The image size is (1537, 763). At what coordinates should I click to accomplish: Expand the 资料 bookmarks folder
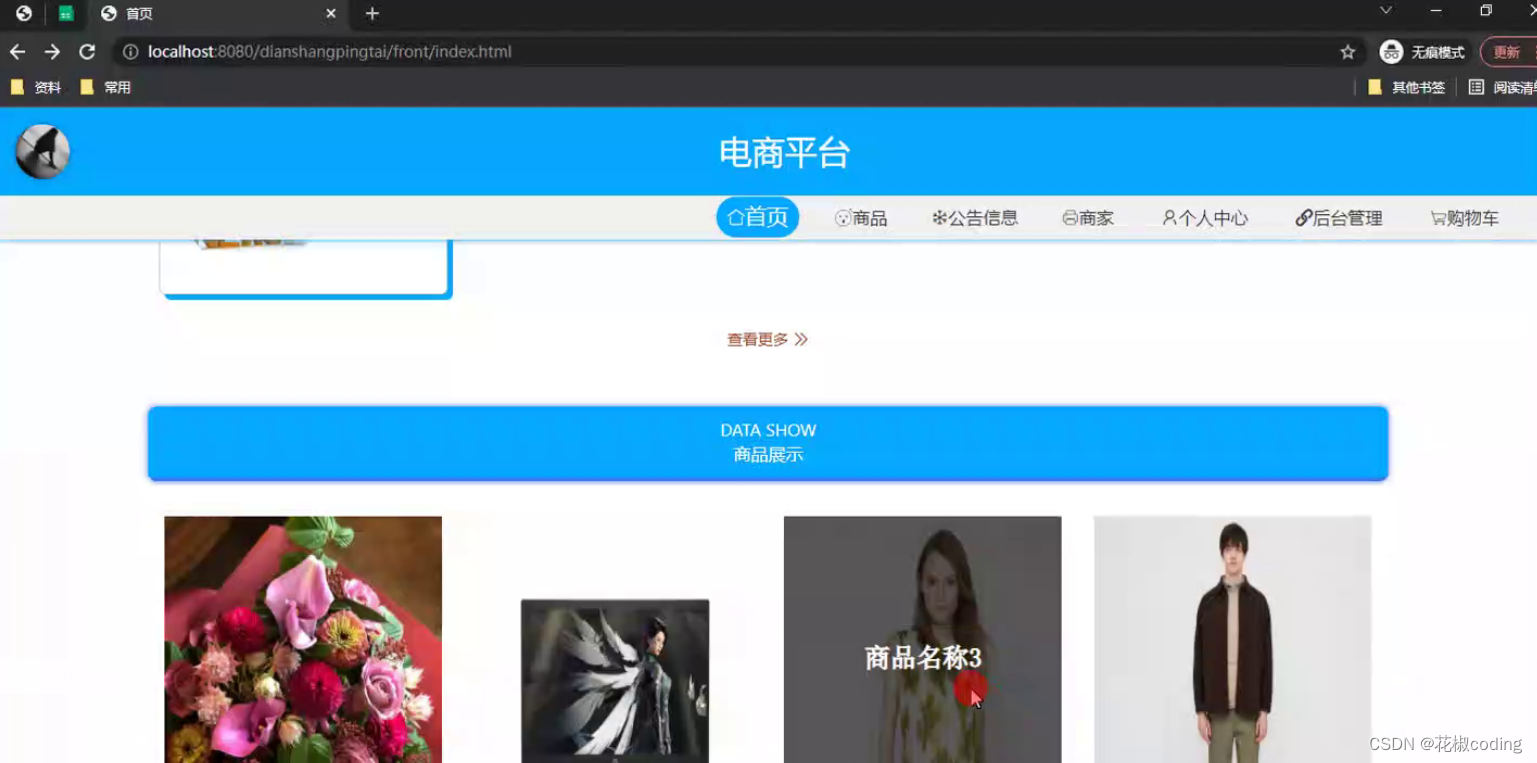[37, 87]
